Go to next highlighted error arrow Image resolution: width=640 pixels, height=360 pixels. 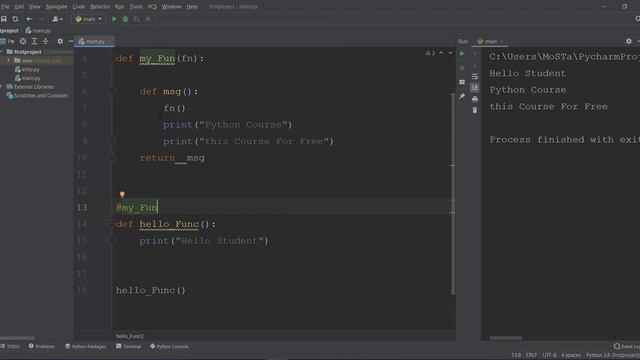click(x=450, y=53)
